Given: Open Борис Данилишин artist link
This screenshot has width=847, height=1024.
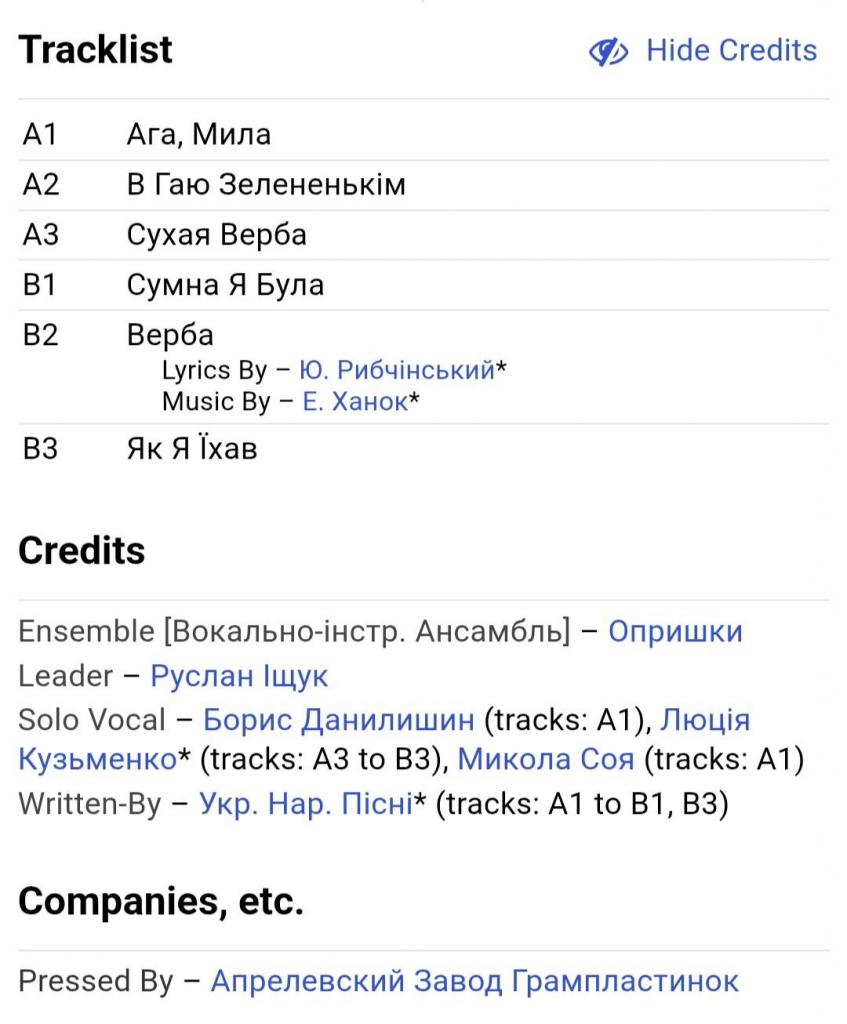Looking at the screenshot, I should point(338,719).
